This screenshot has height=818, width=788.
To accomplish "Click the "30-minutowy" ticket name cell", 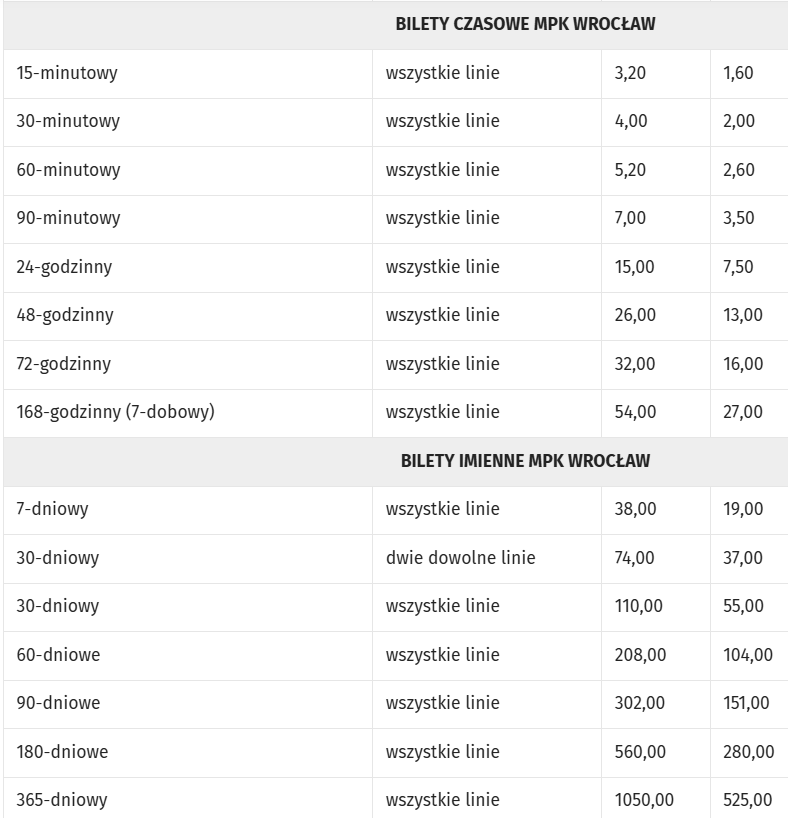I will point(68,121).
